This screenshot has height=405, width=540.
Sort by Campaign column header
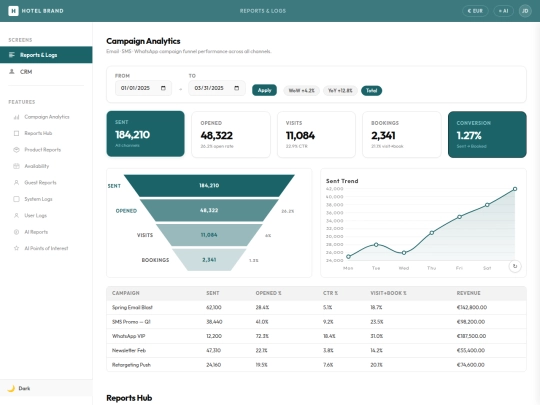pyautogui.click(x=126, y=293)
